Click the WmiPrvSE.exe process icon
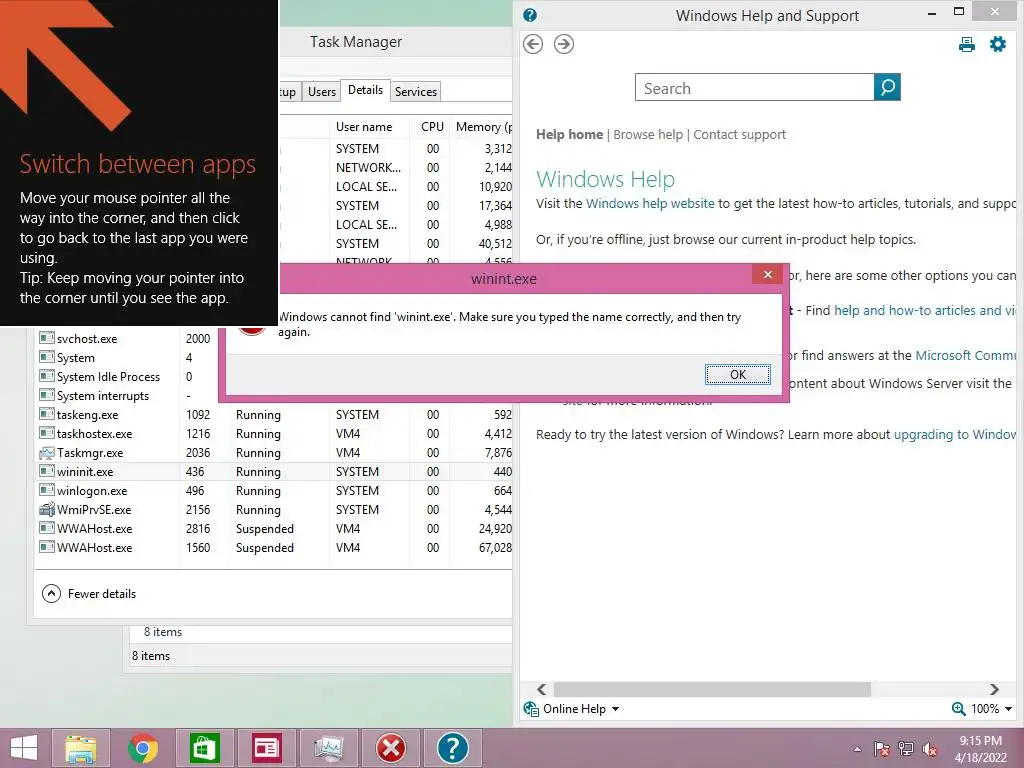1024x768 pixels. (46, 509)
